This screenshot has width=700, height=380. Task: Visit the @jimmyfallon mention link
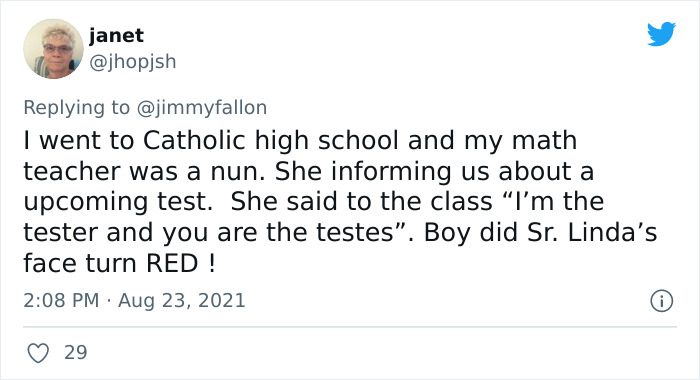(x=201, y=108)
